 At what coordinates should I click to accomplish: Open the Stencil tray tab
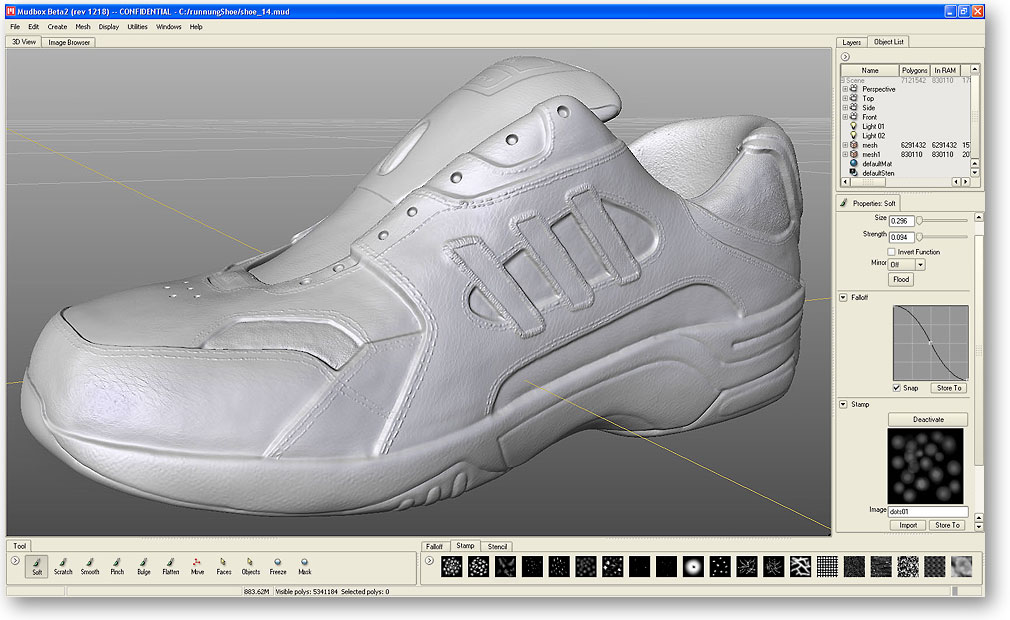[x=497, y=547]
